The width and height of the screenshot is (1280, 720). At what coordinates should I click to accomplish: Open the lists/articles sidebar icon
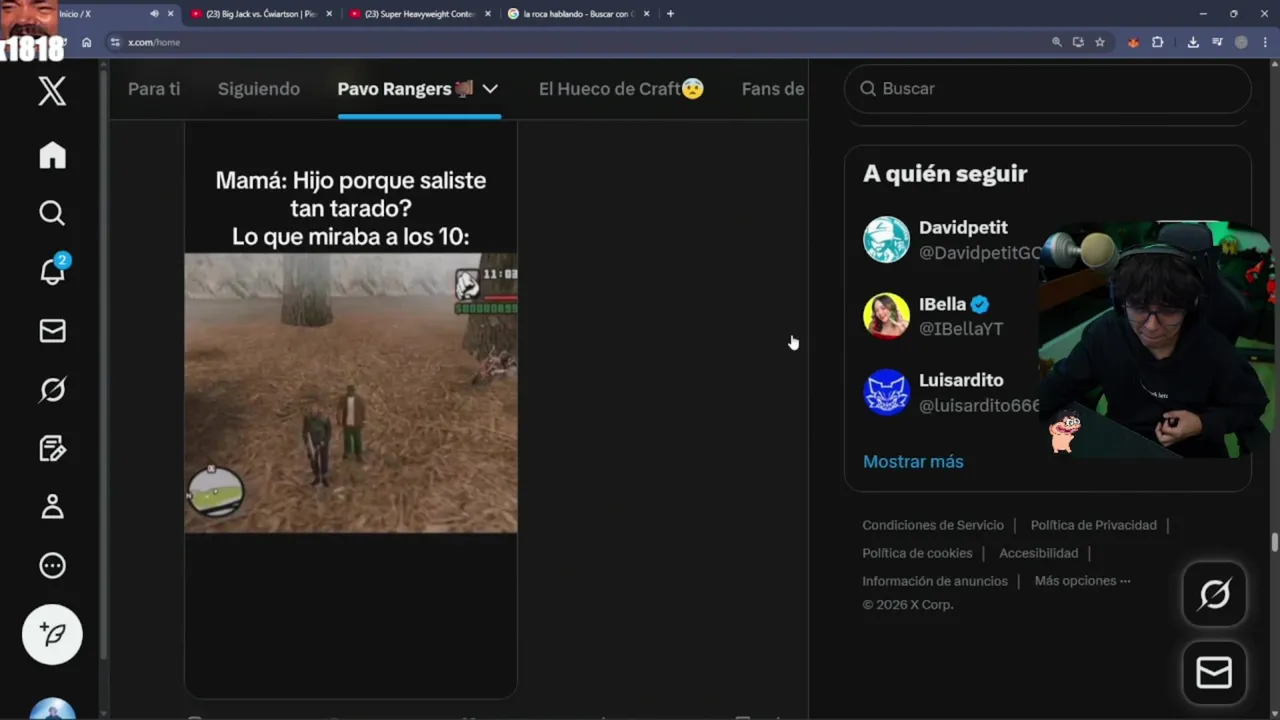click(52, 448)
